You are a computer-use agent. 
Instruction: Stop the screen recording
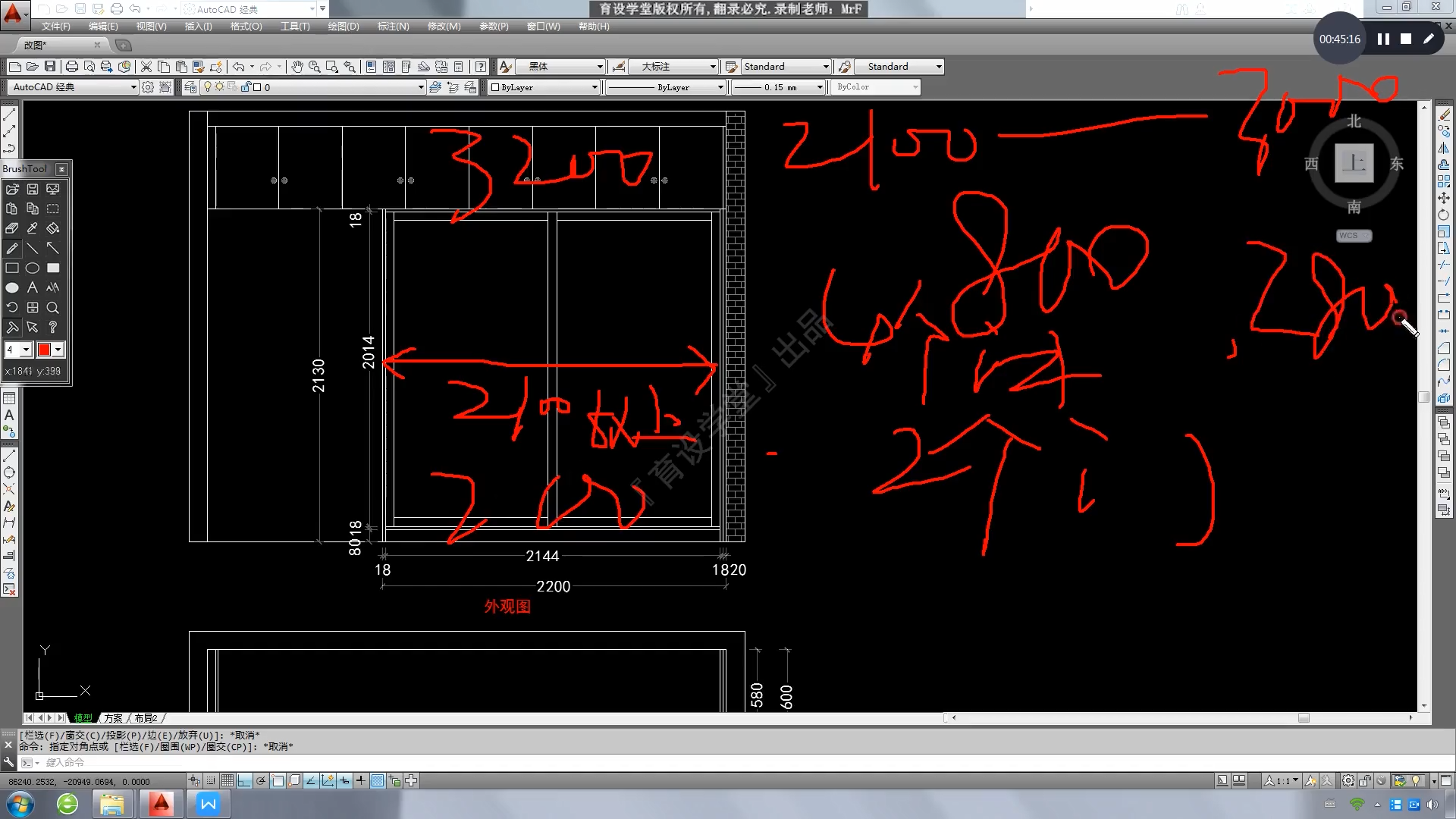point(1406,39)
